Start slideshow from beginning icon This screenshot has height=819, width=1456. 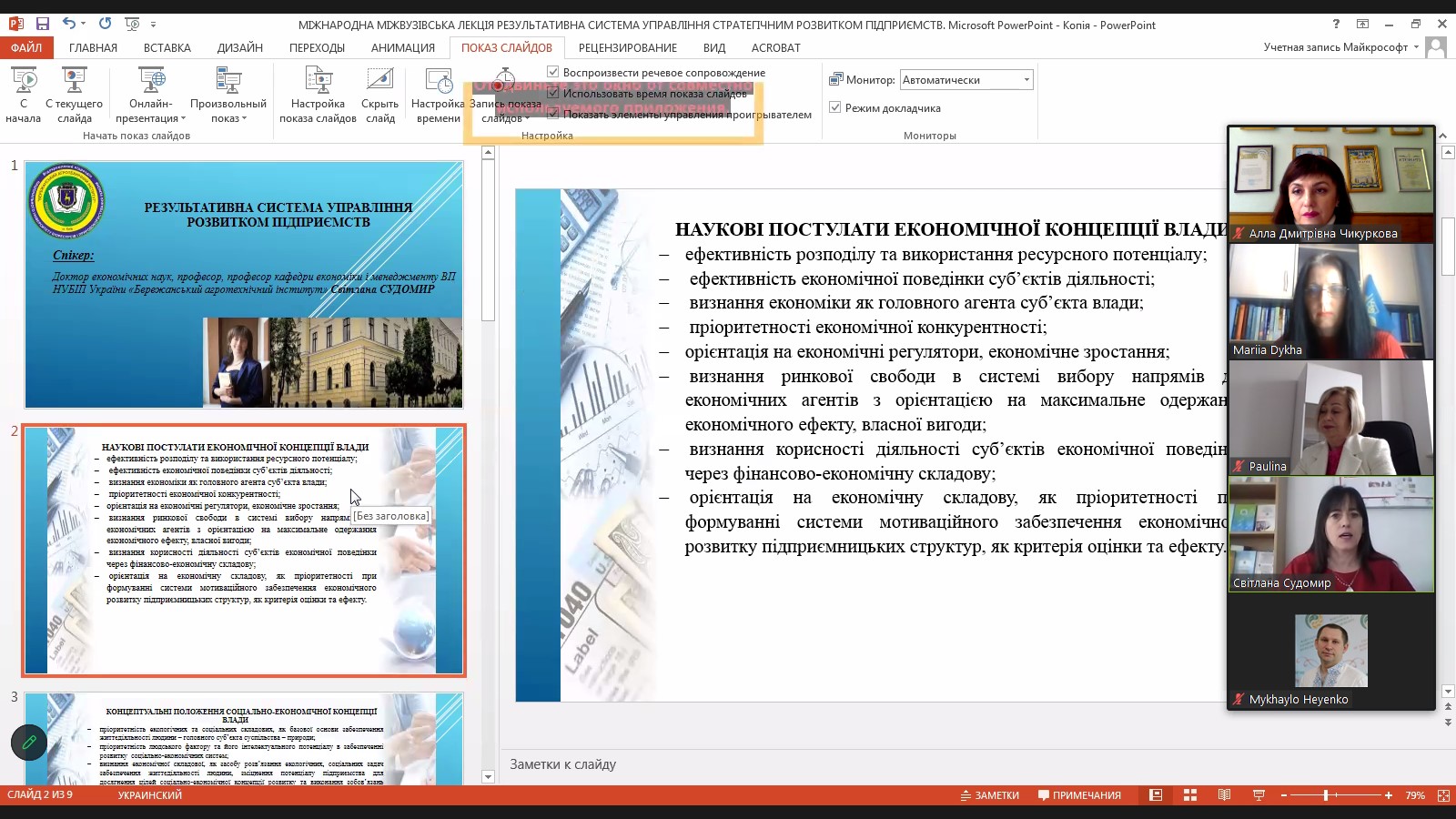[24, 82]
